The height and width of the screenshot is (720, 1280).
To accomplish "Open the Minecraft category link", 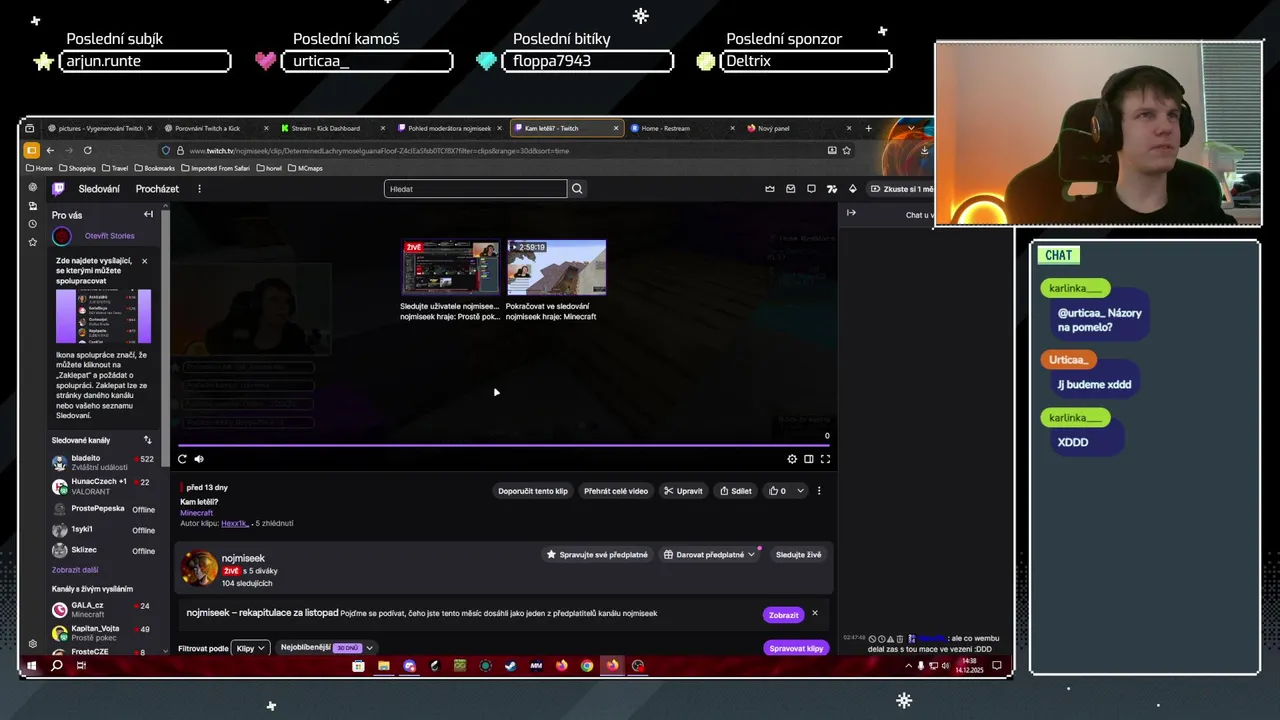I will pyautogui.click(x=197, y=513).
